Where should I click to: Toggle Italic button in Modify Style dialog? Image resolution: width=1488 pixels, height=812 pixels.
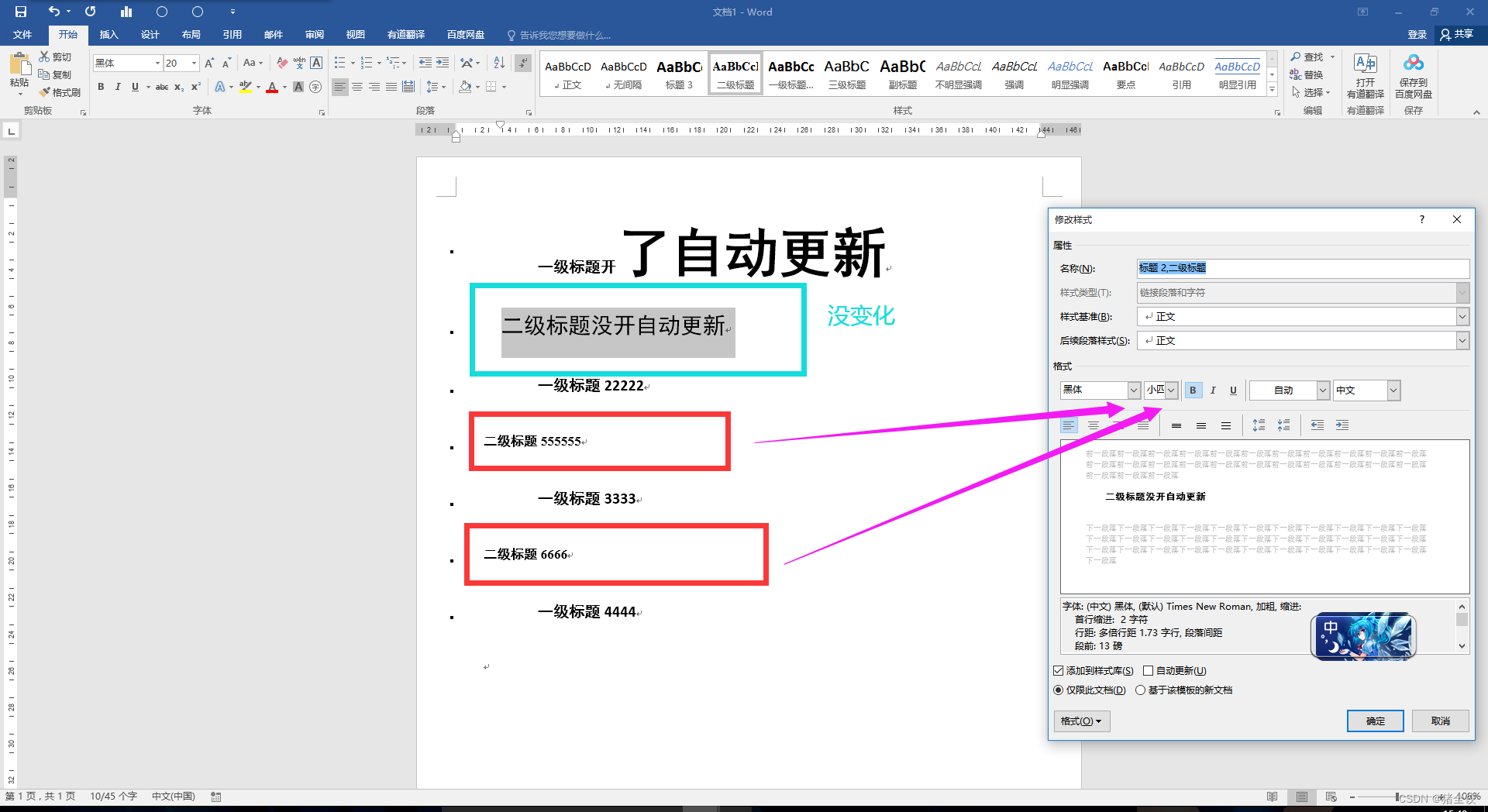click(1213, 391)
